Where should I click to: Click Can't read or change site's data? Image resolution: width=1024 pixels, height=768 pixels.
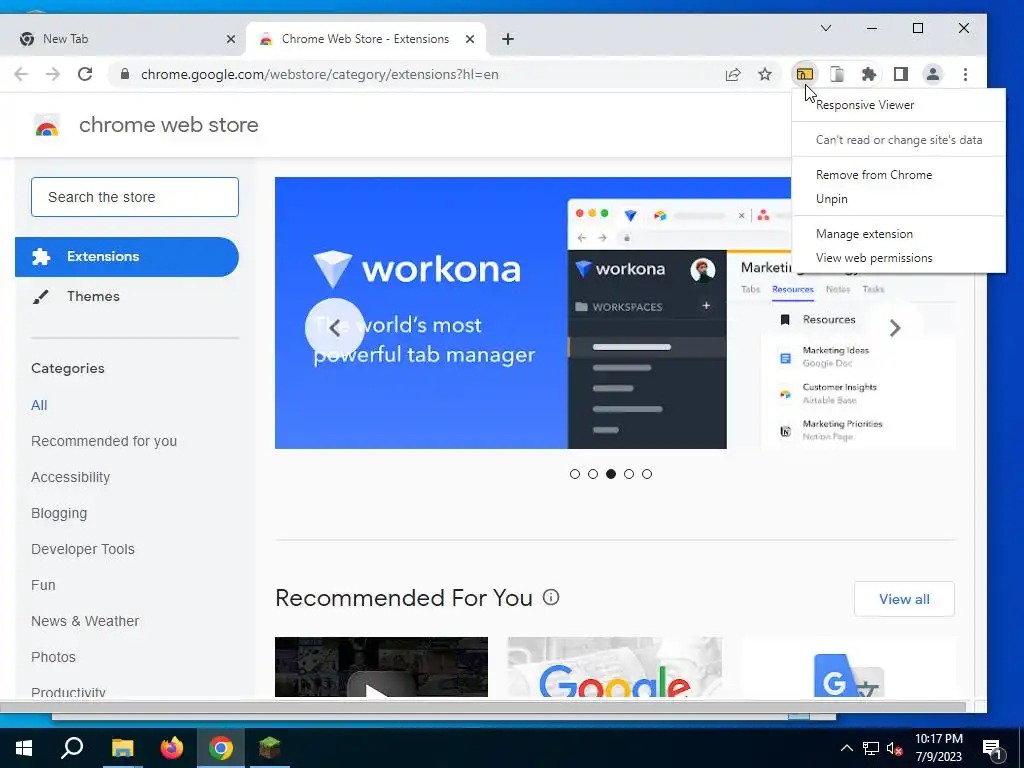(898, 140)
